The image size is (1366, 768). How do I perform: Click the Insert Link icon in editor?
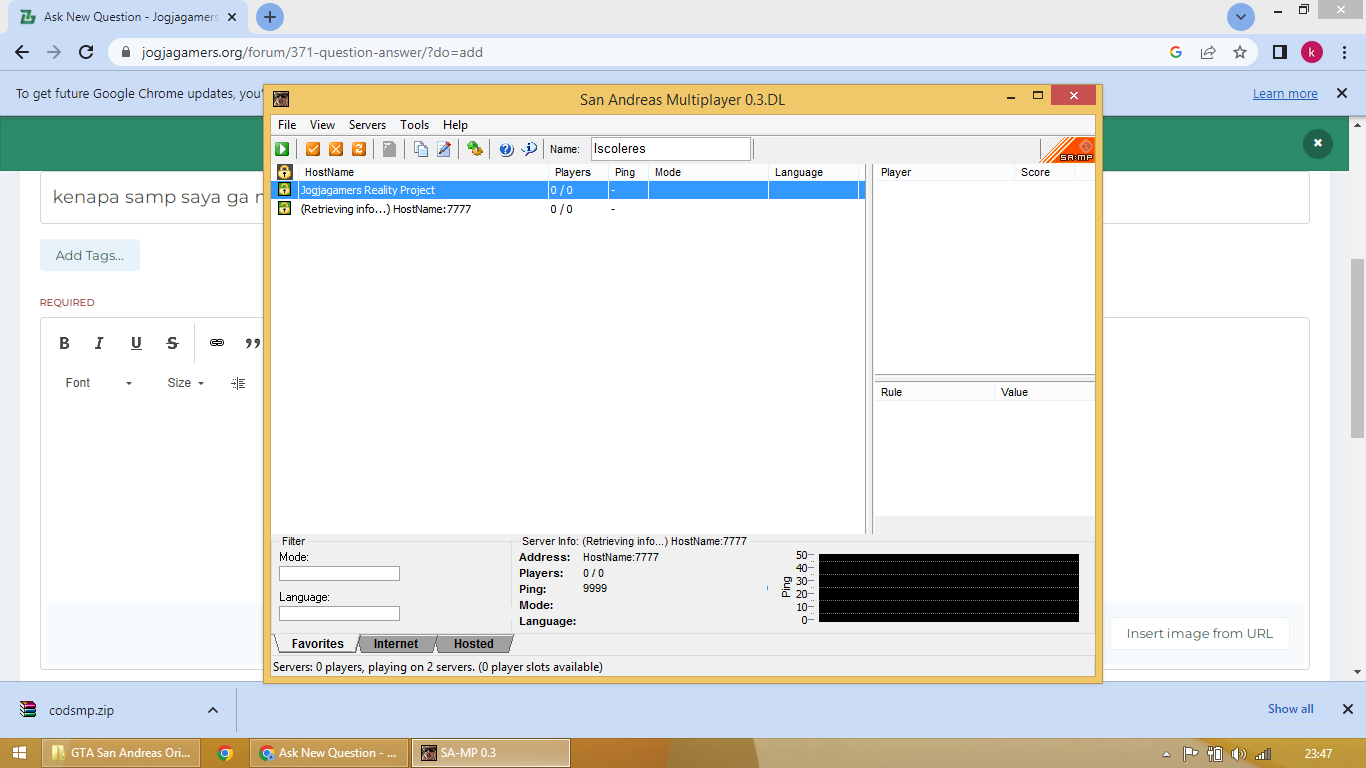[217, 343]
